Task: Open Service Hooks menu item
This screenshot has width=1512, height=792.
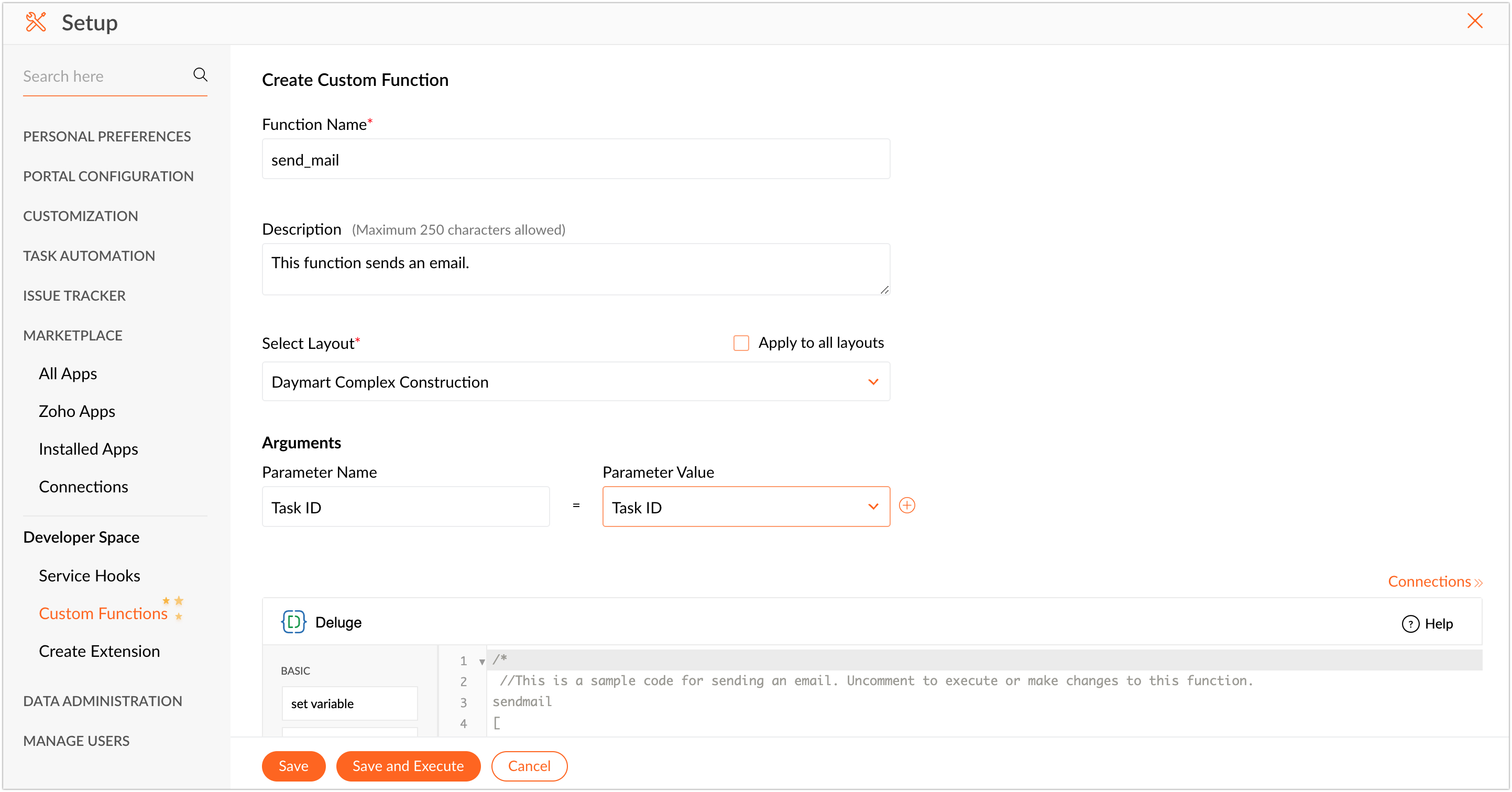Action: pyautogui.click(x=89, y=576)
